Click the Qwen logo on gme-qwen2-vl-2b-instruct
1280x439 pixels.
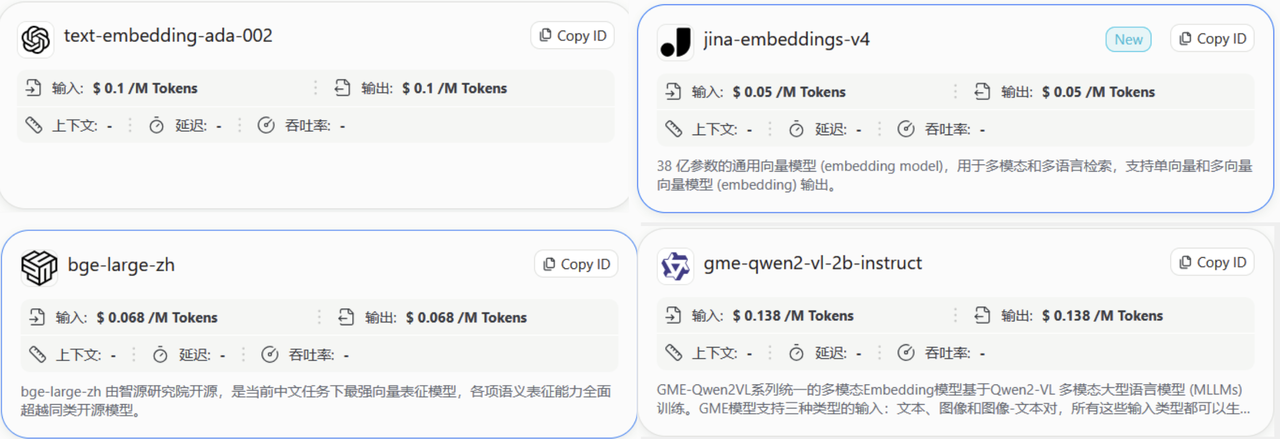[x=676, y=265]
